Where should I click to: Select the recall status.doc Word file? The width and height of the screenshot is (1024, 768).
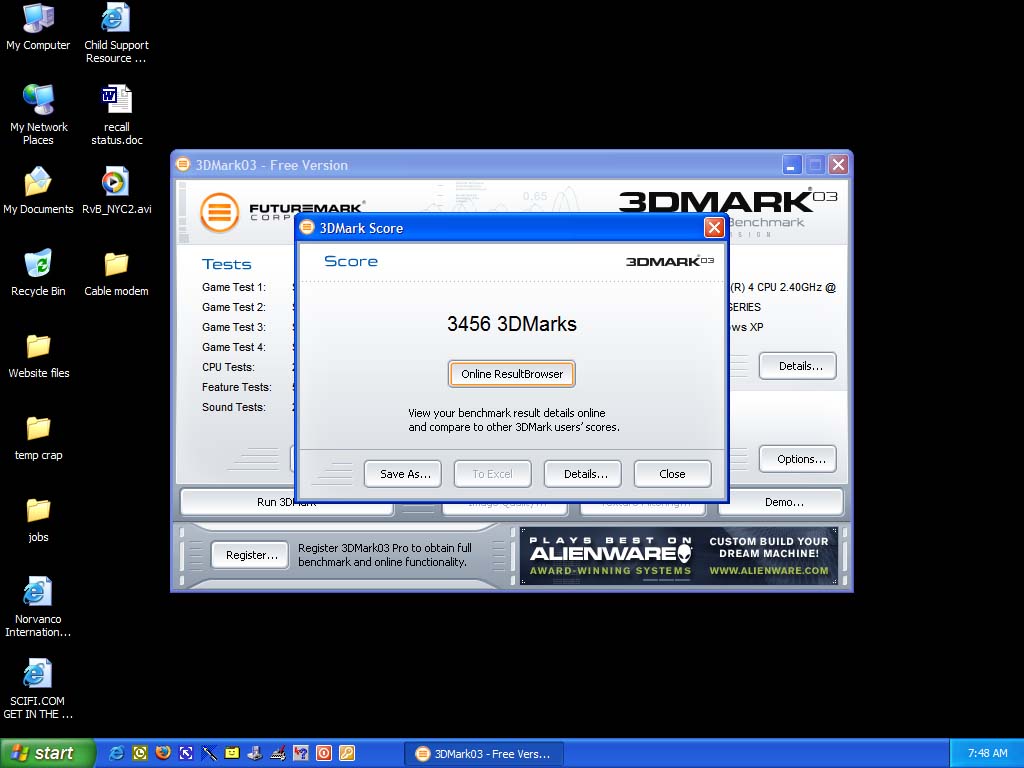tap(117, 114)
